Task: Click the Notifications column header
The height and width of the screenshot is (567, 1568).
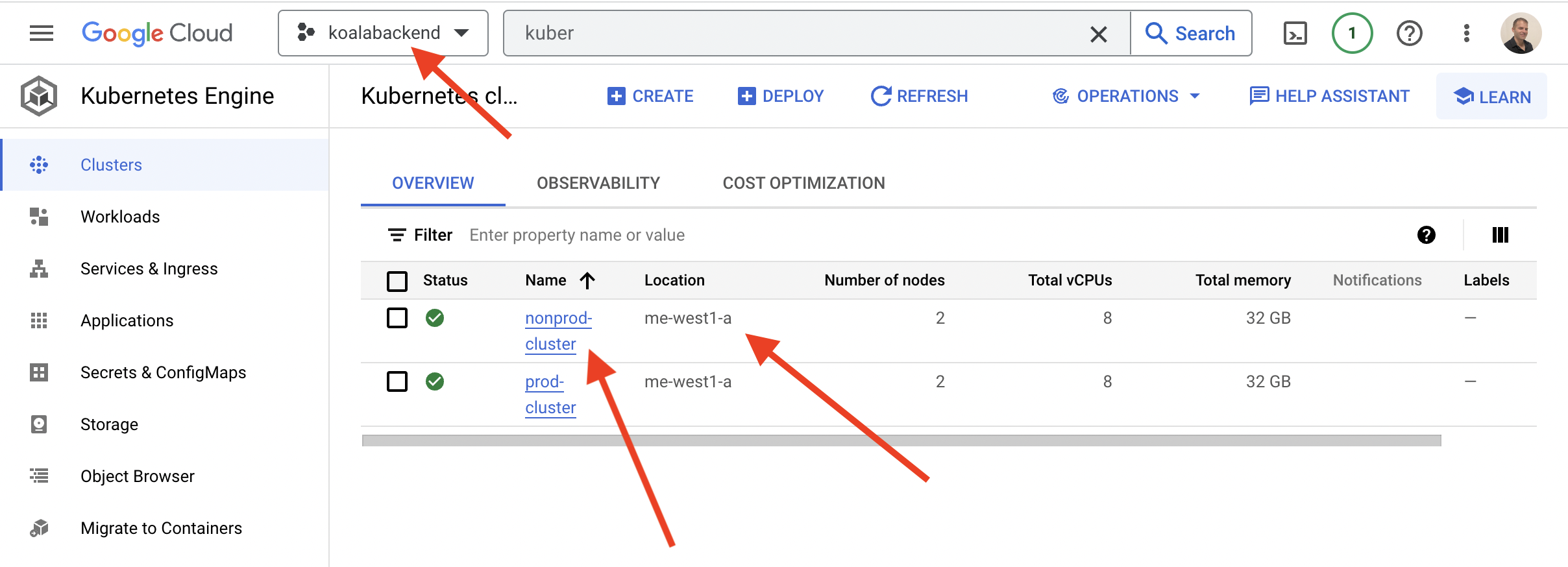Action: coord(1377,280)
